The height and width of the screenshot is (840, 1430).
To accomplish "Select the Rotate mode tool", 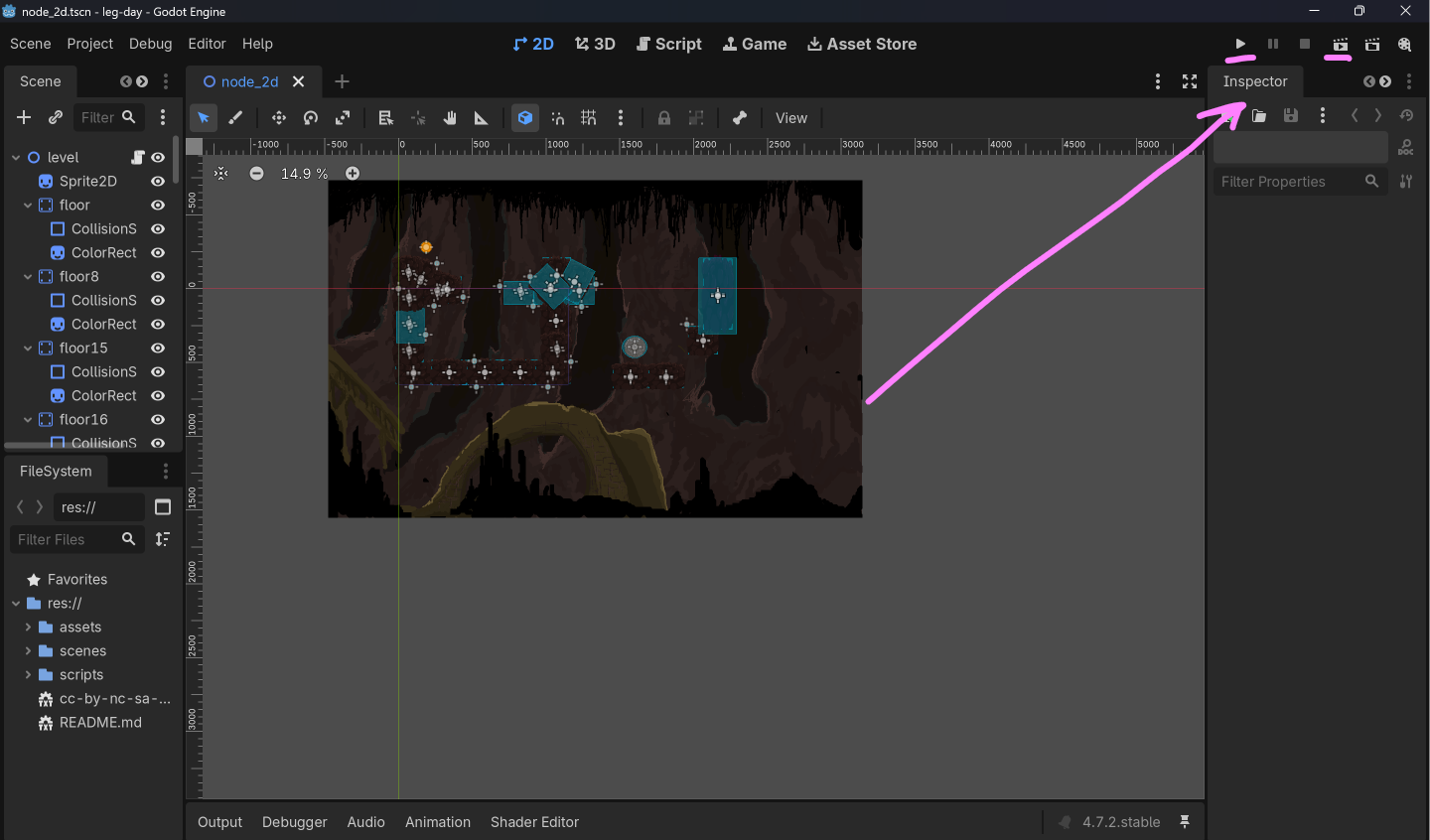I will tap(311, 118).
